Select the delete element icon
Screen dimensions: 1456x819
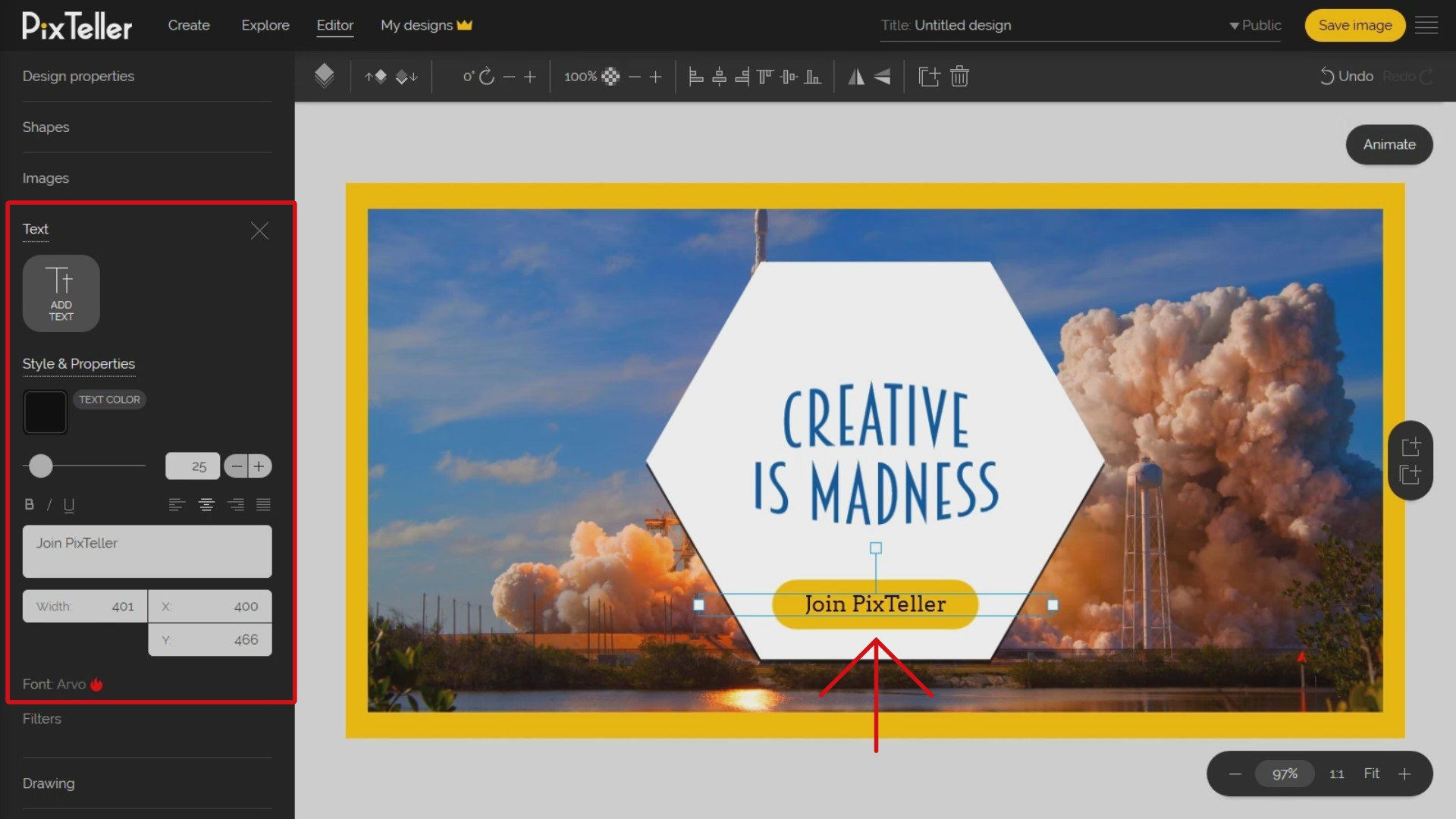click(x=958, y=76)
